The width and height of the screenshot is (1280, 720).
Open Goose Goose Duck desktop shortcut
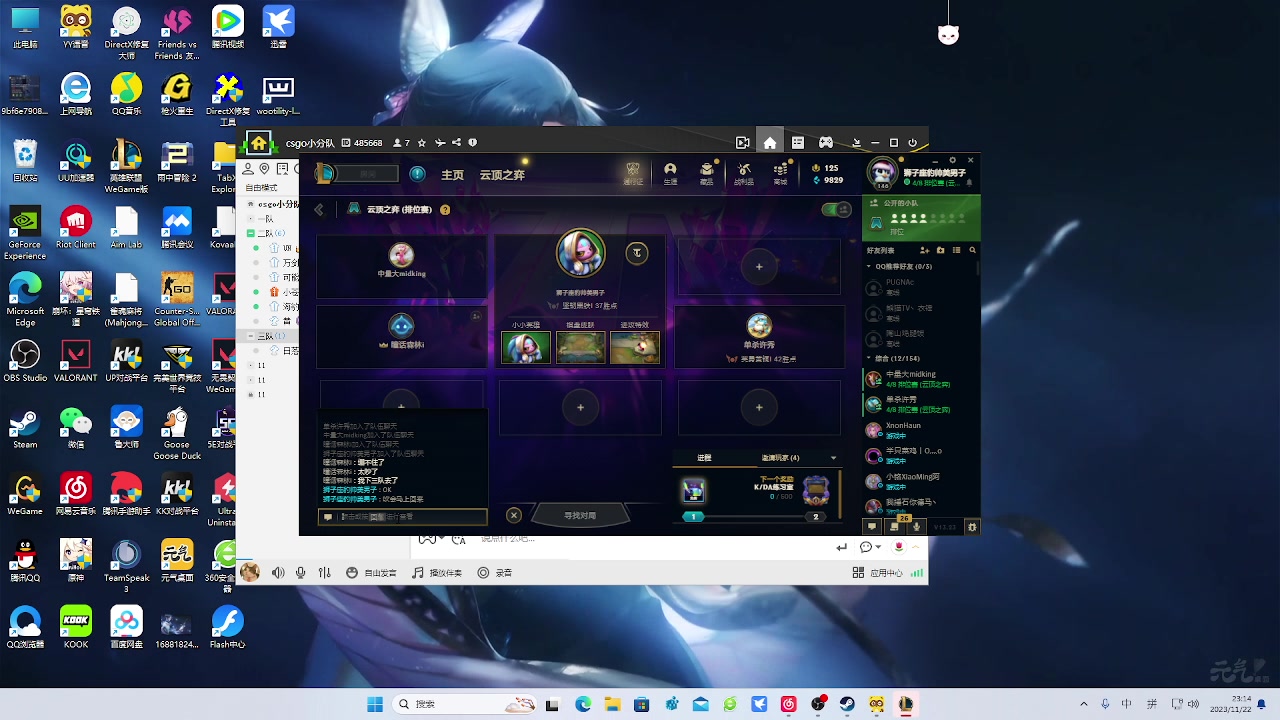pos(177,433)
